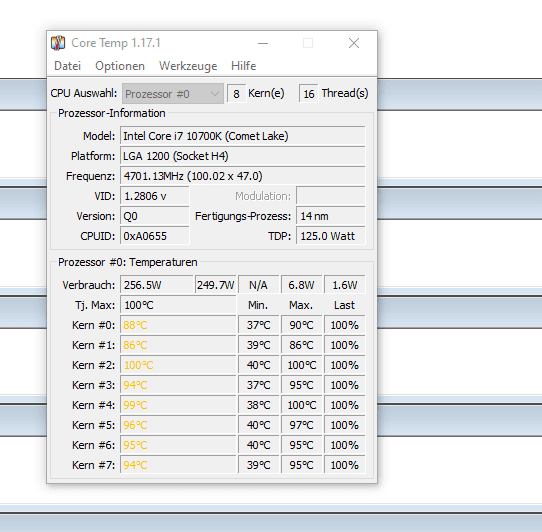Minimize the Core Temp window
Screen dimensions: 542x532
263,43
